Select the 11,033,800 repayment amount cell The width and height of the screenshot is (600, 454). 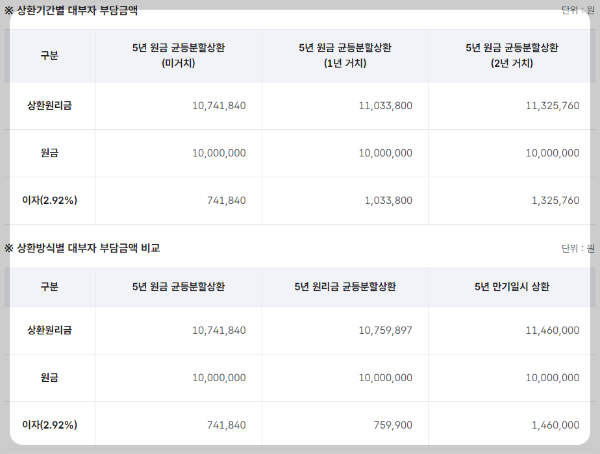(x=385, y=106)
